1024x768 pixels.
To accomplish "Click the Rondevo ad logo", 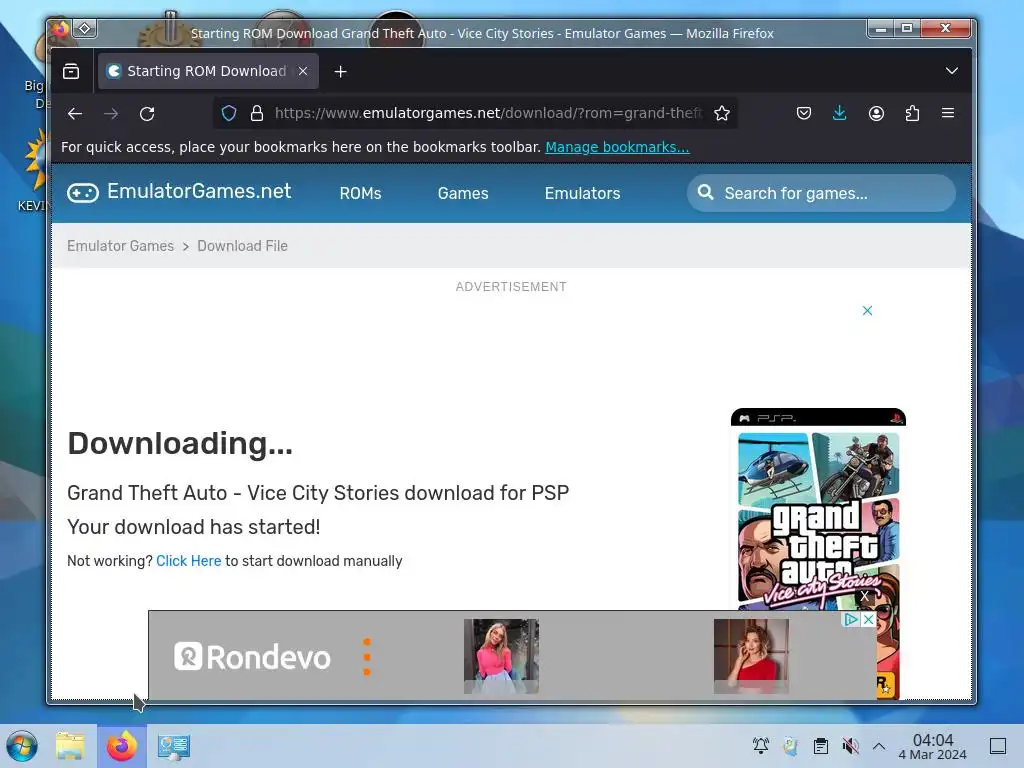I will point(252,657).
